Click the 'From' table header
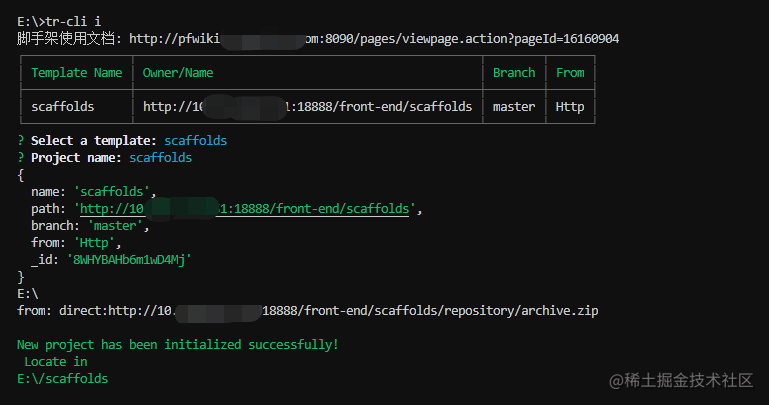This screenshot has width=769, height=405. click(570, 73)
